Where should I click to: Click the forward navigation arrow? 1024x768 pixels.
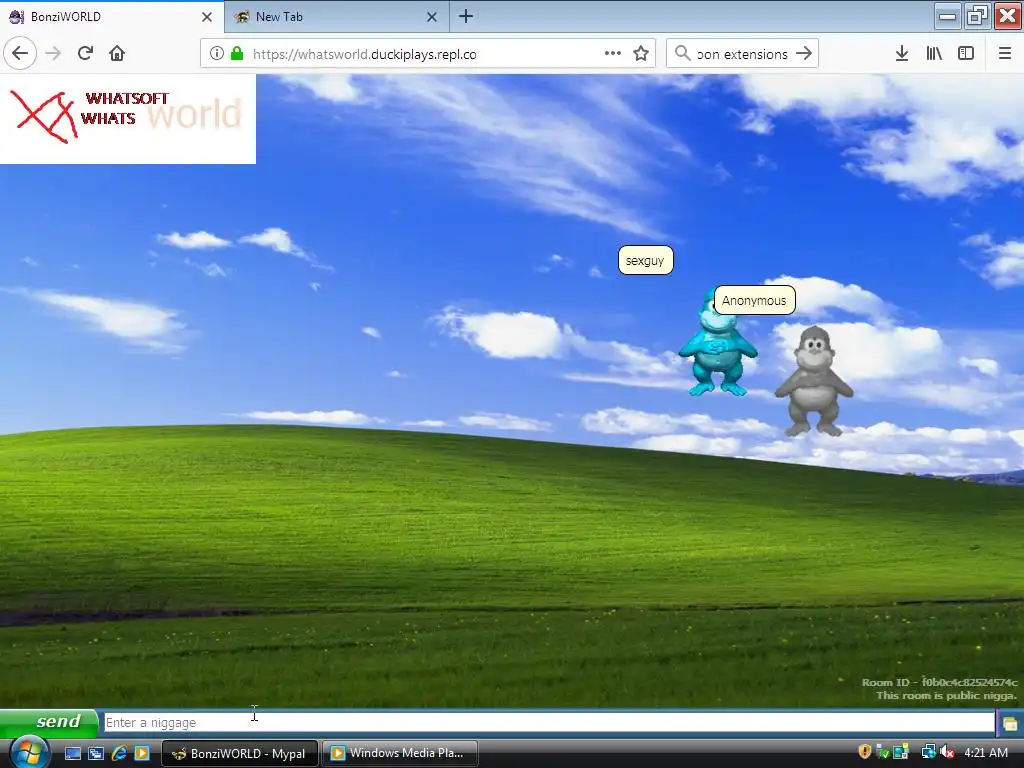(x=53, y=54)
